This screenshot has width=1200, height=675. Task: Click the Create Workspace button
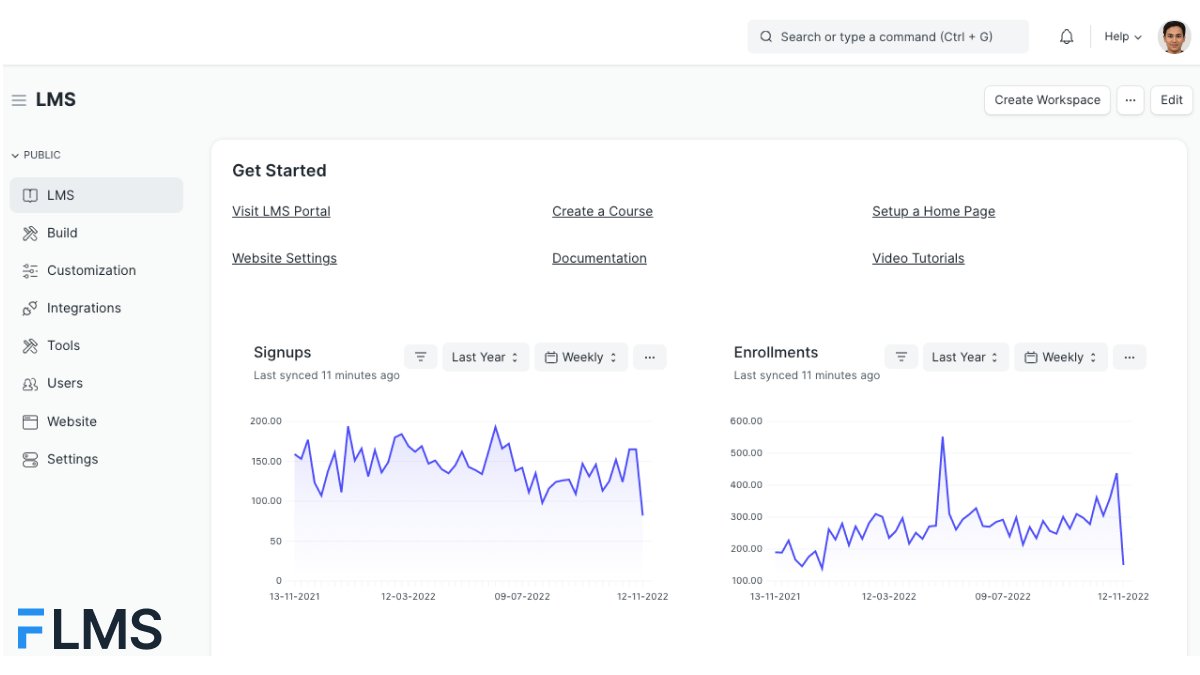(1047, 100)
